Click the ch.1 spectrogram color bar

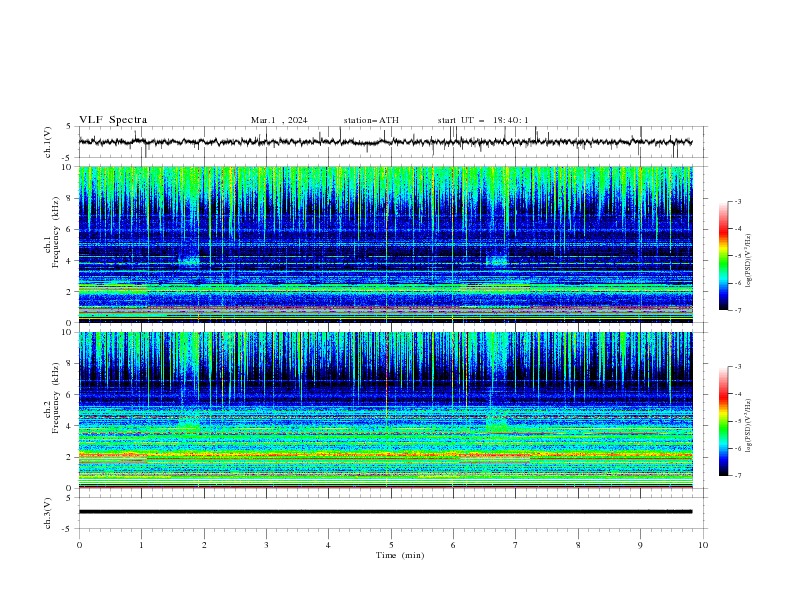(x=723, y=256)
